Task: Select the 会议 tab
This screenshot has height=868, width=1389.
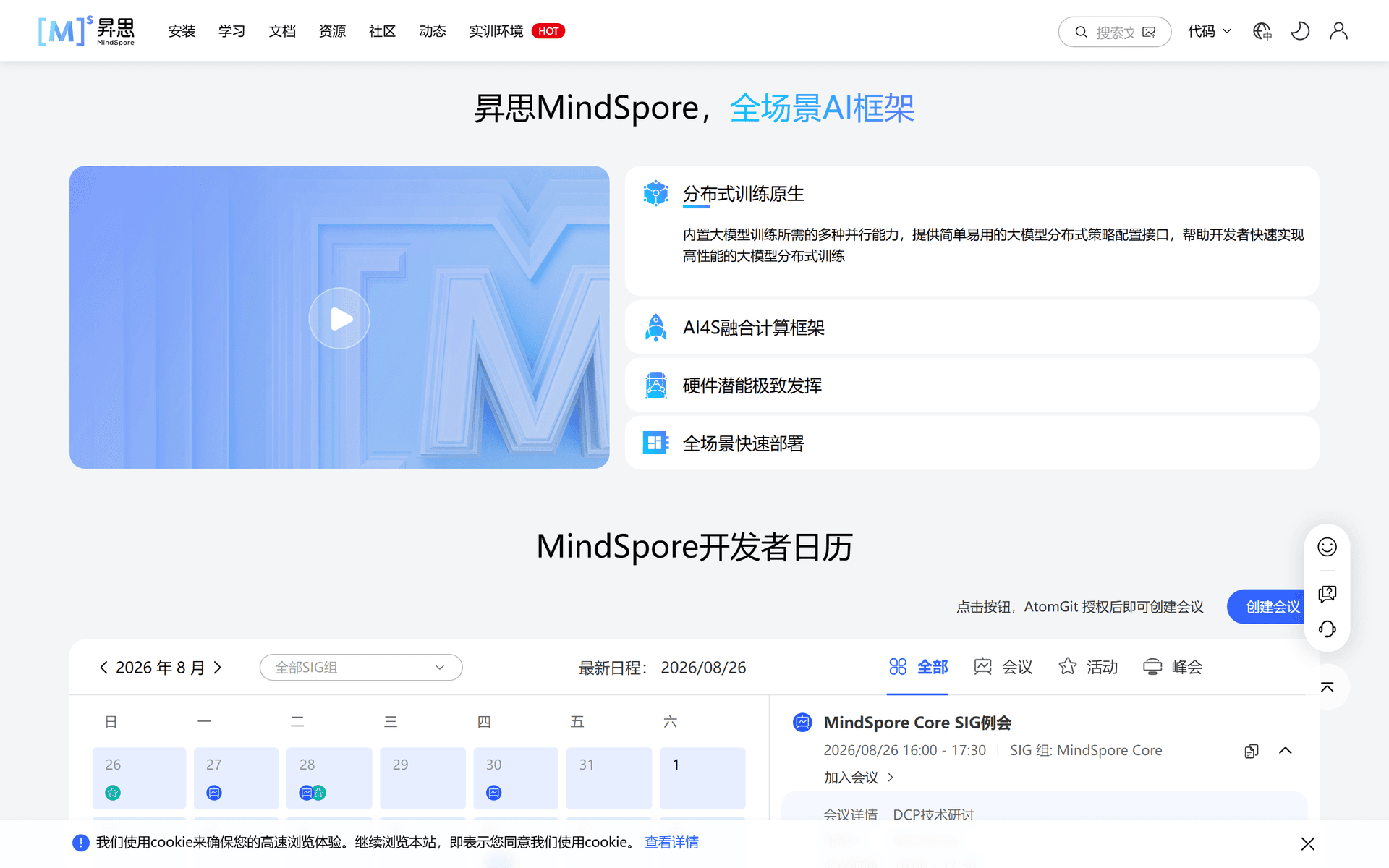Action: [x=1003, y=667]
